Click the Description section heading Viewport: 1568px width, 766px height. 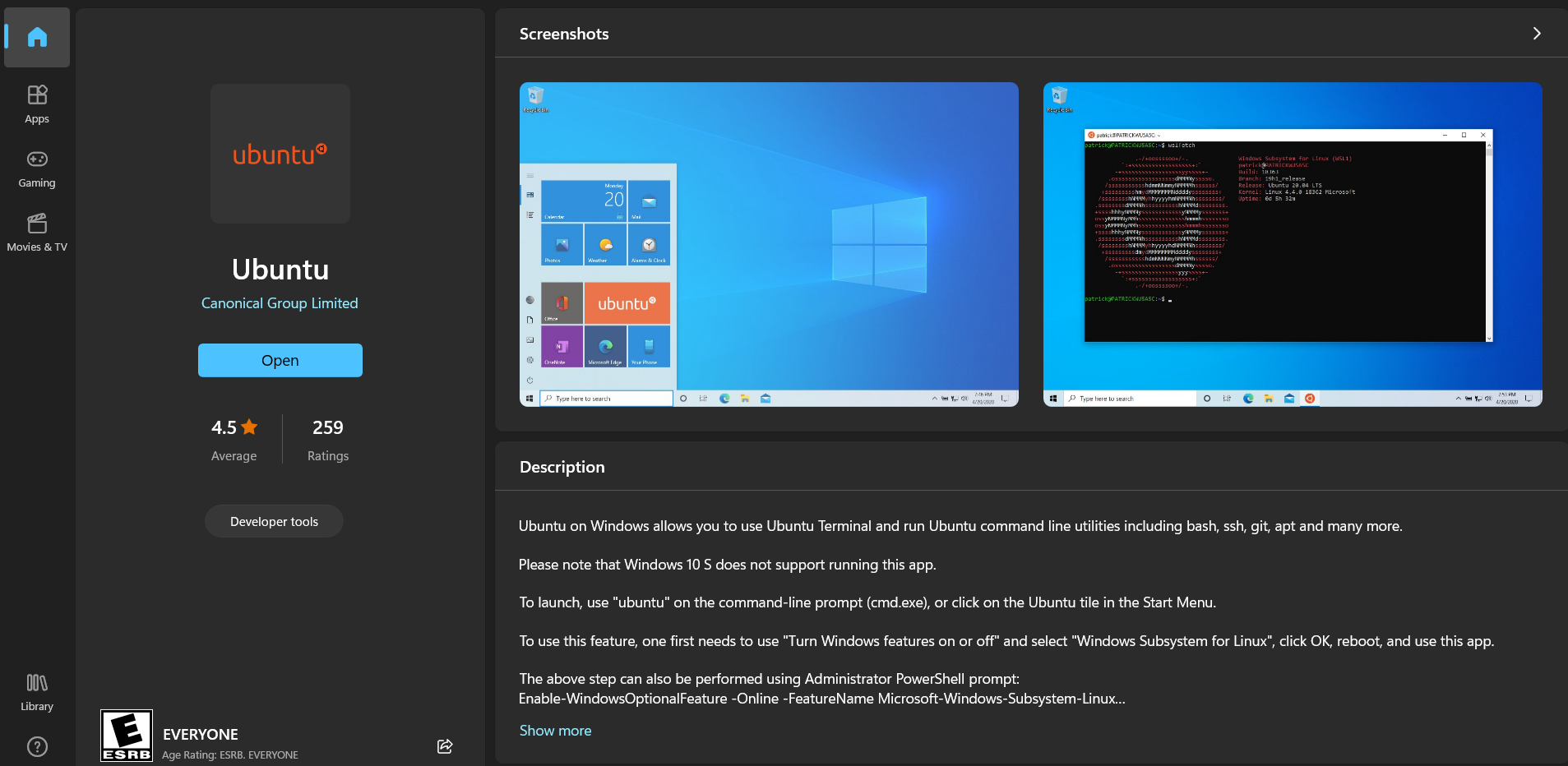click(562, 467)
